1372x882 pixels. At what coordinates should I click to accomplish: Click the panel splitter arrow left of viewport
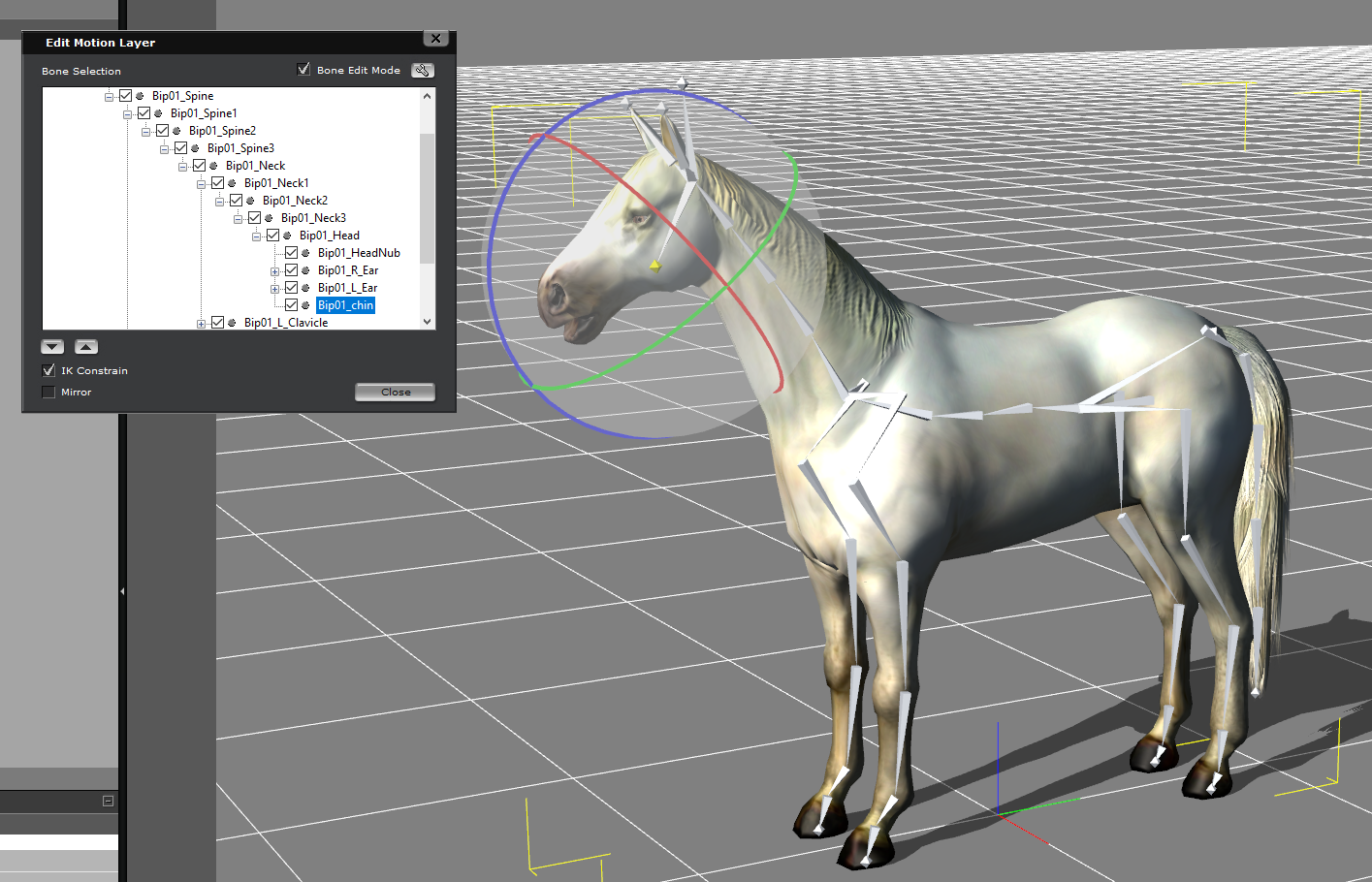122,590
